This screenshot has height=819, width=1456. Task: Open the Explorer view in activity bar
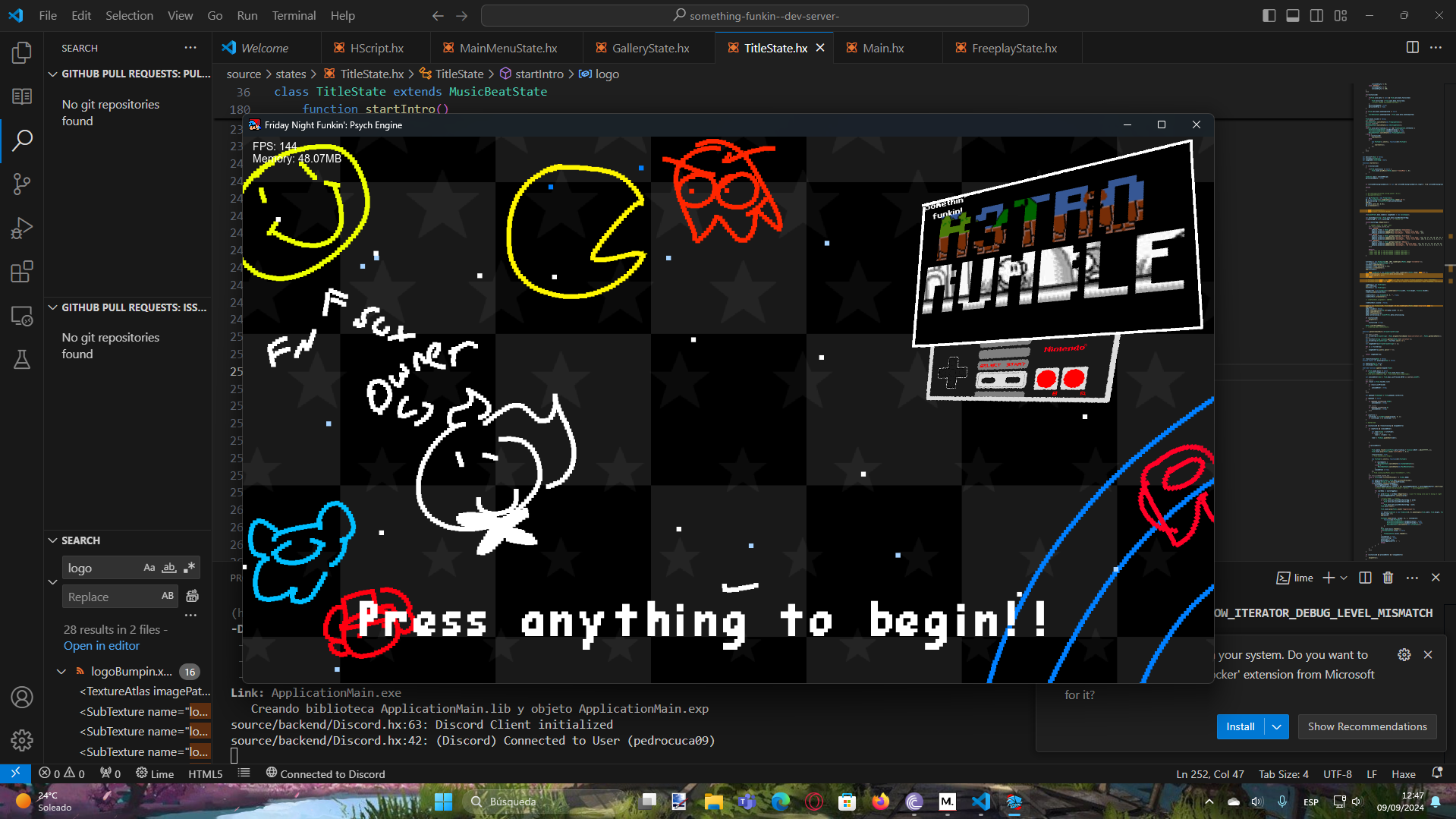(x=22, y=52)
